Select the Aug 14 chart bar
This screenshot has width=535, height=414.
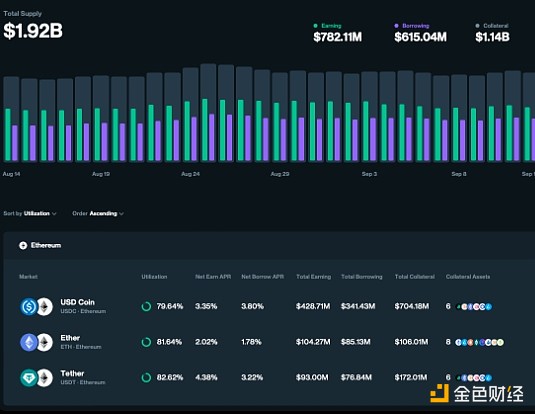pyautogui.click(x=11, y=119)
